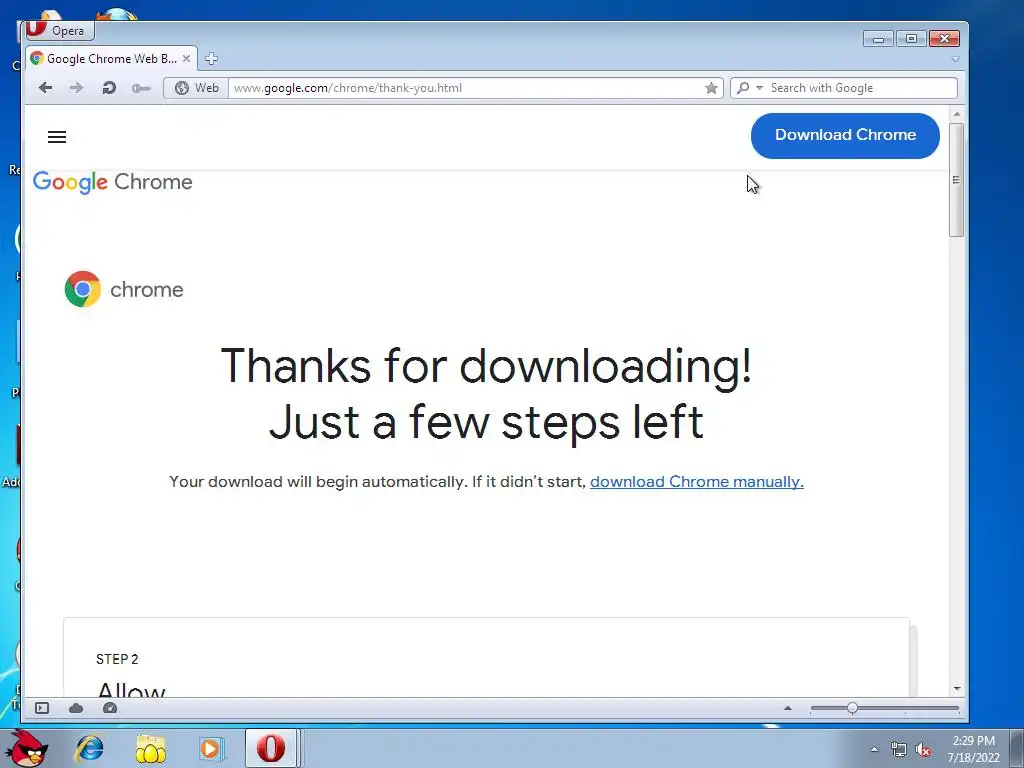Go back with the back arrow
1024x768 pixels.
point(45,88)
